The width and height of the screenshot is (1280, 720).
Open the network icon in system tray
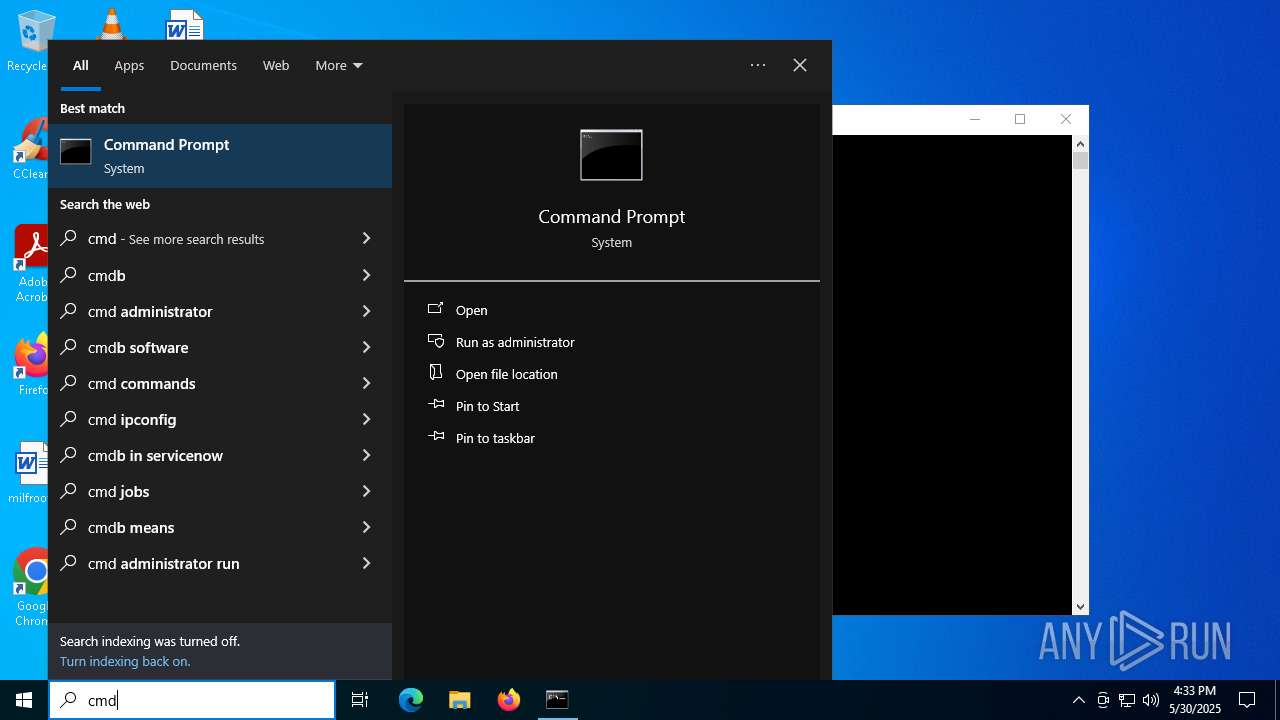click(x=1127, y=700)
